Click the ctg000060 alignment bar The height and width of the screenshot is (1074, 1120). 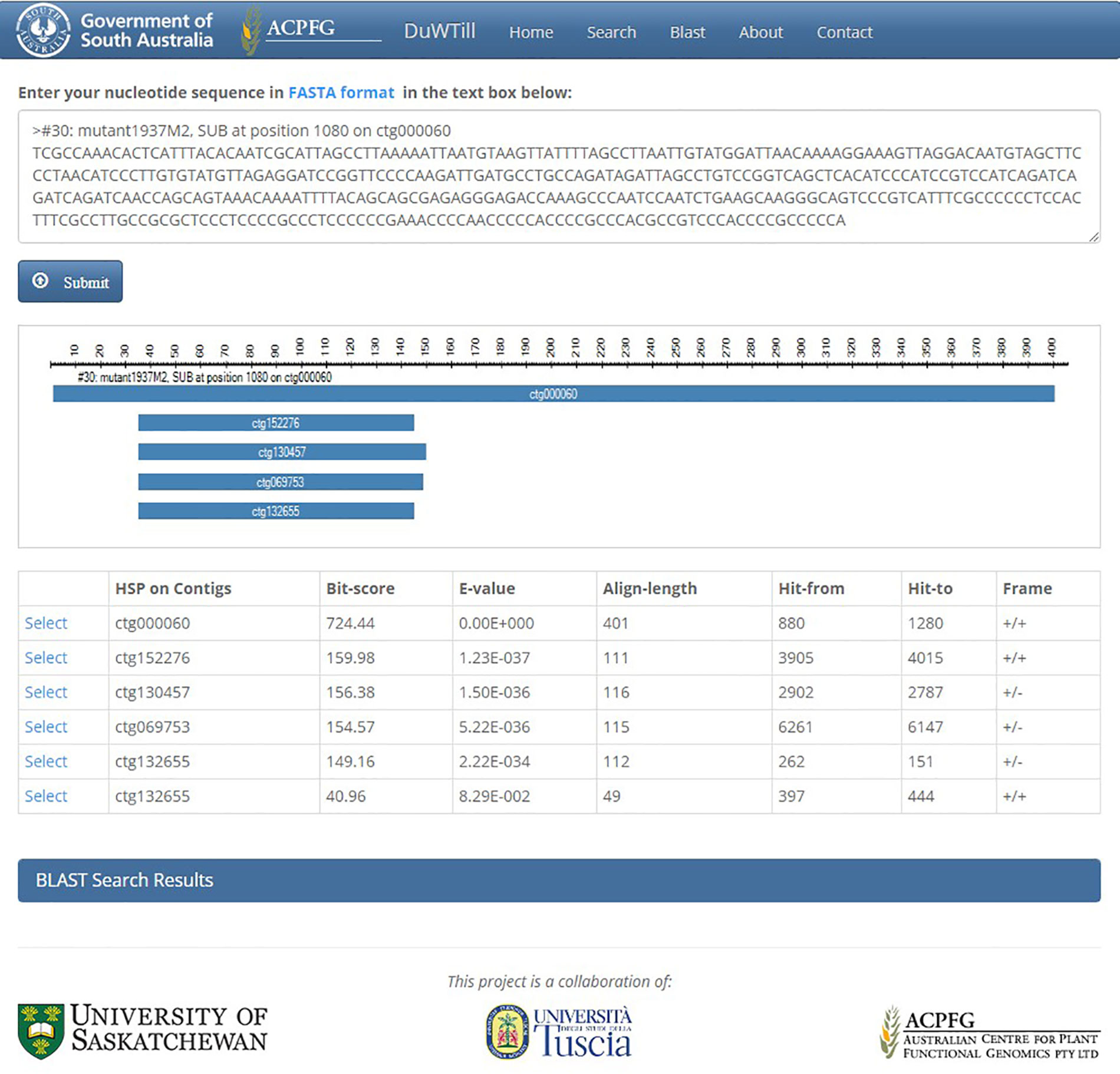tap(554, 394)
